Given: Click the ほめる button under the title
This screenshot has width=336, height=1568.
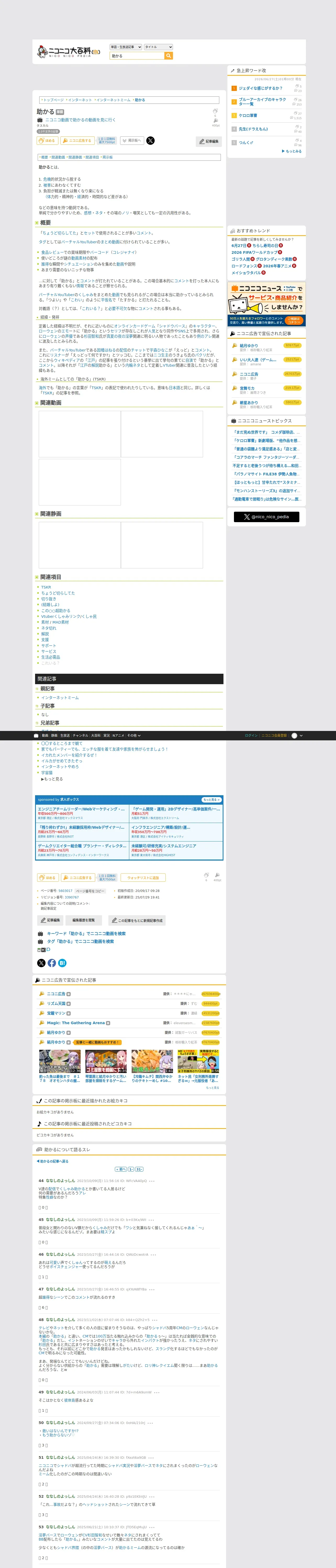Looking at the screenshot, I should pyautogui.click(x=48, y=141).
